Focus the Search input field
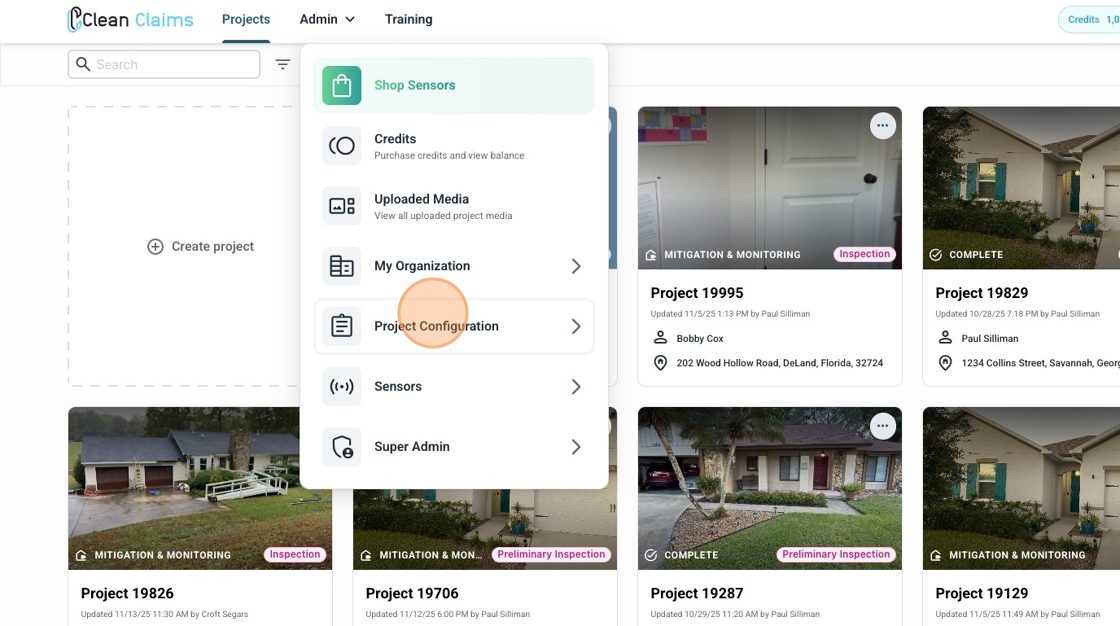The image size is (1120, 626). point(164,64)
